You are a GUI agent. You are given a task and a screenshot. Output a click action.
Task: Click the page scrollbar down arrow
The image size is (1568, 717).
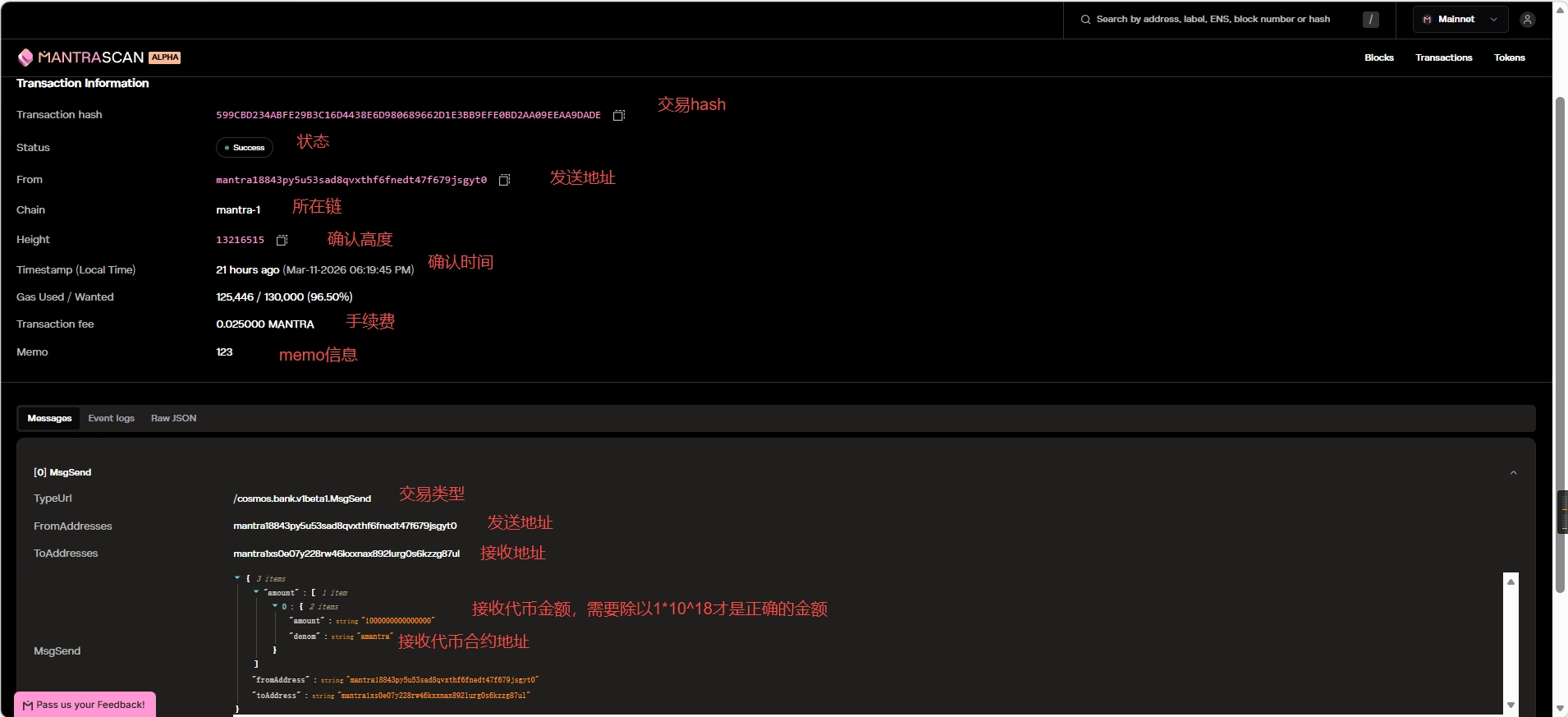[1561, 708]
